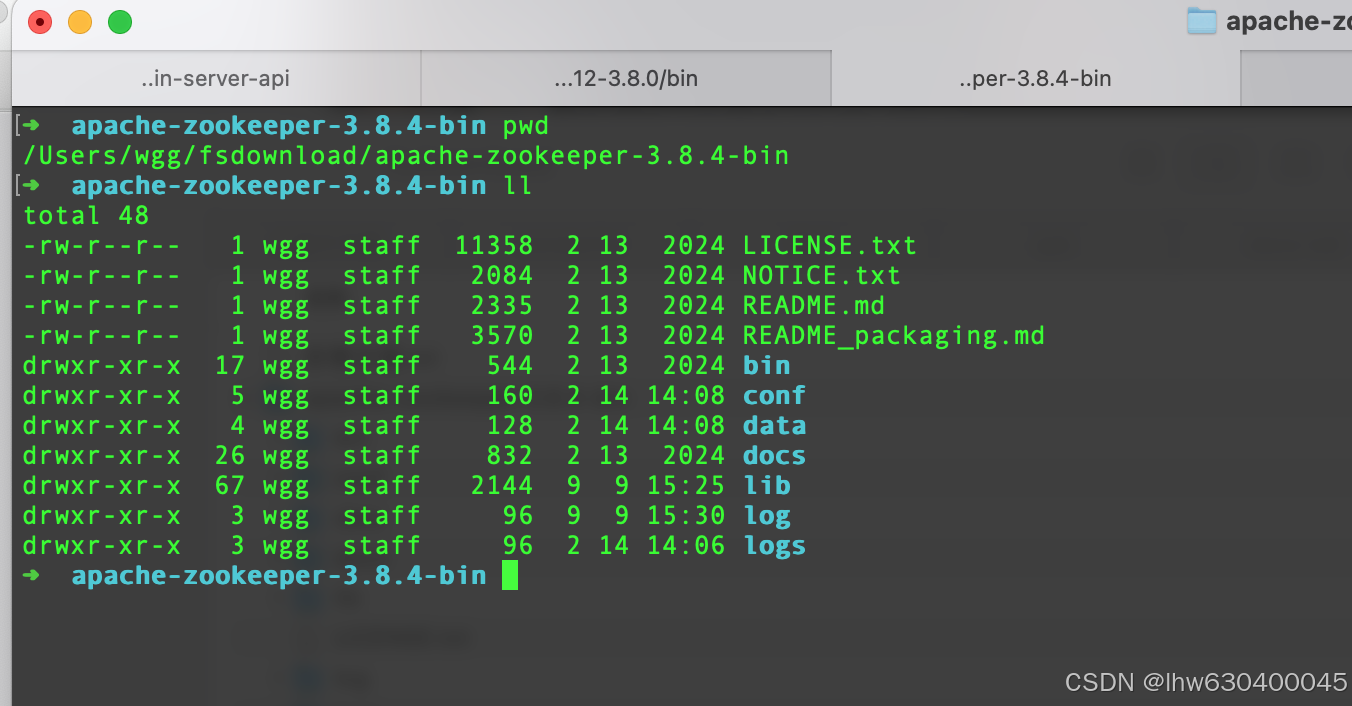Image resolution: width=1352 pixels, height=706 pixels.
Task: Click the file size 2084
Action: (x=502, y=276)
